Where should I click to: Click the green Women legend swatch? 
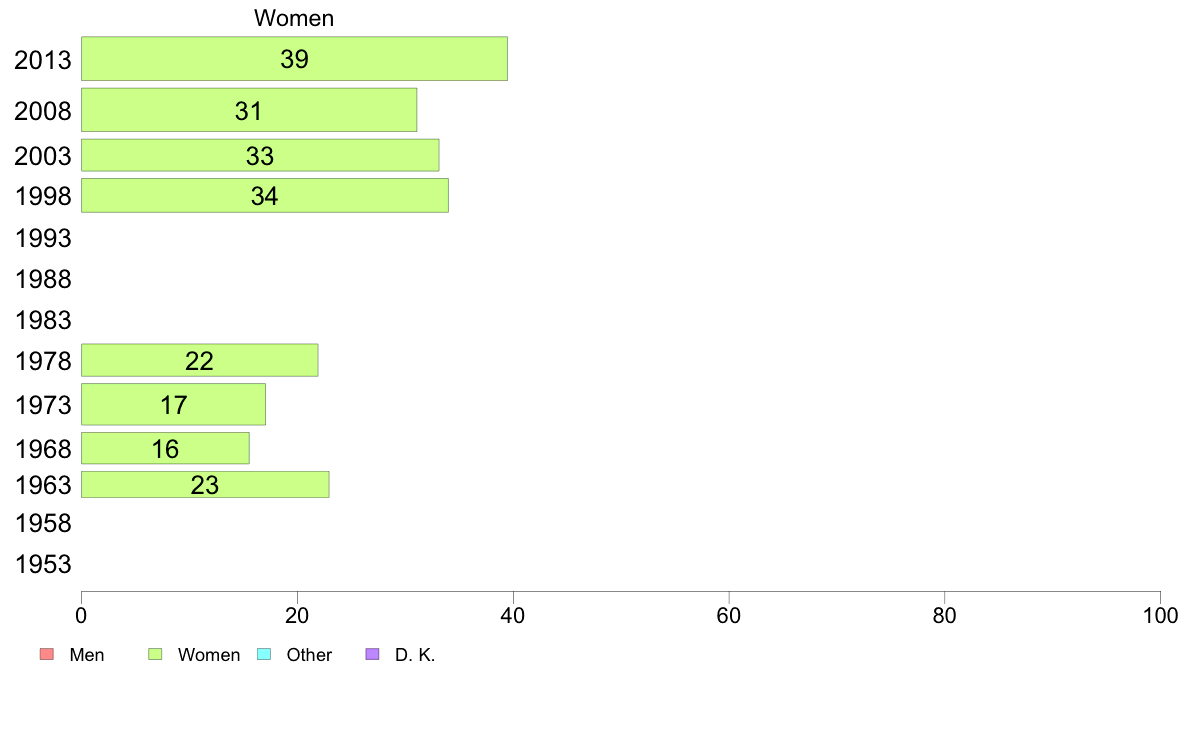point(155,654)
